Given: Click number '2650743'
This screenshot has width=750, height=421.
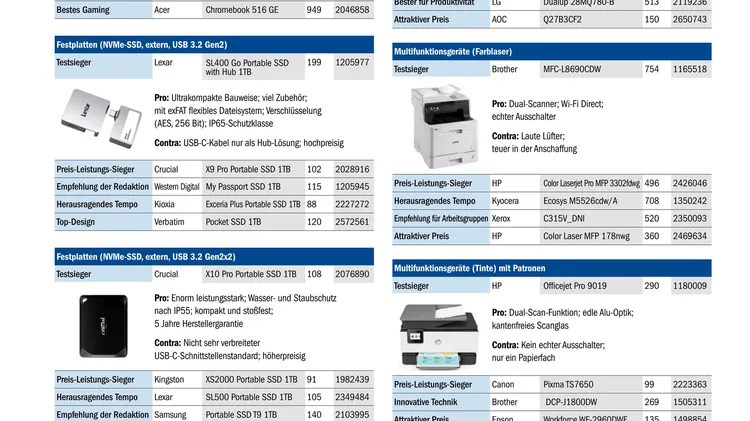Looking at the screenshot, I should [x=690, y=20].
